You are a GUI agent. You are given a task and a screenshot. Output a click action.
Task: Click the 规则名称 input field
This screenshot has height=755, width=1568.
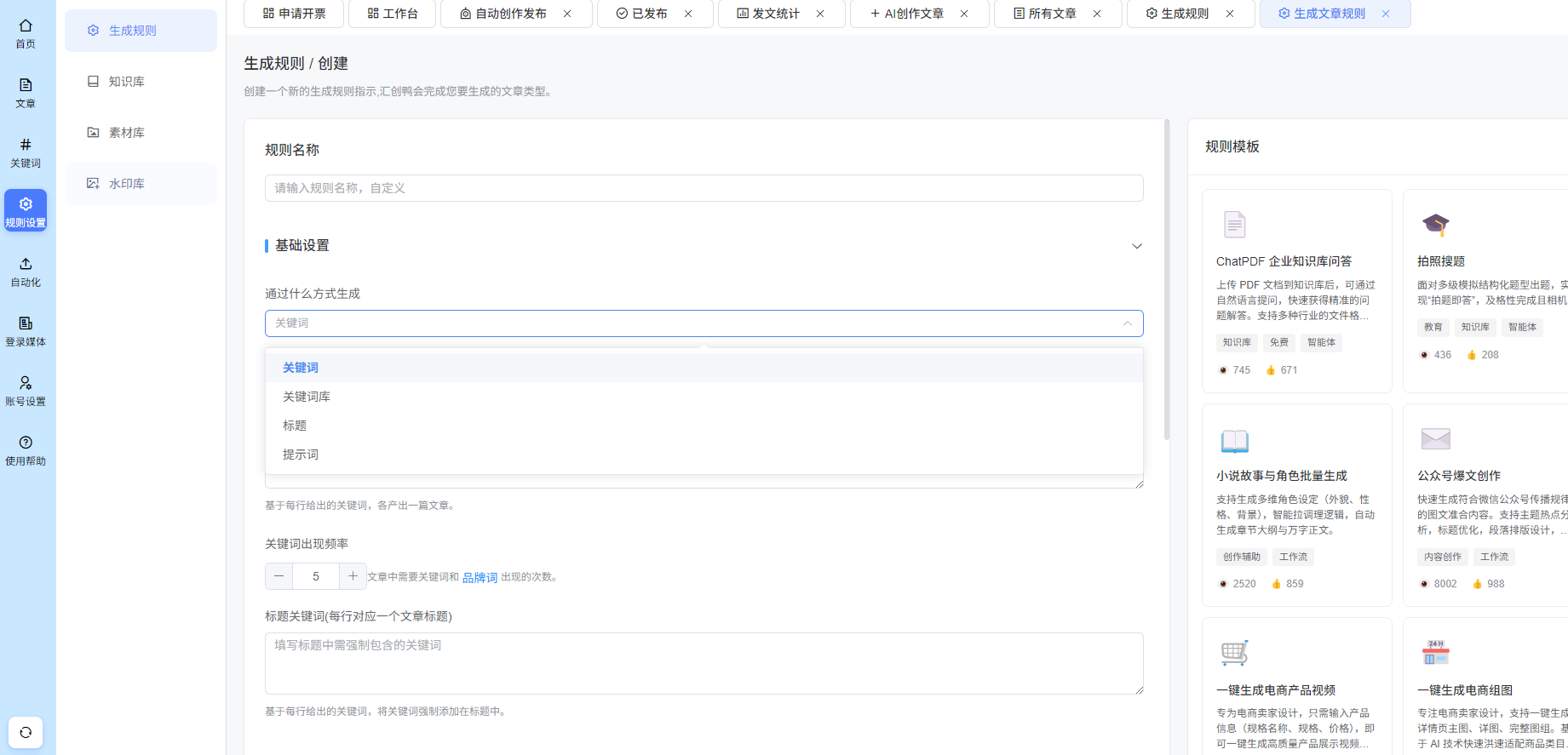[x=704, y=188]
